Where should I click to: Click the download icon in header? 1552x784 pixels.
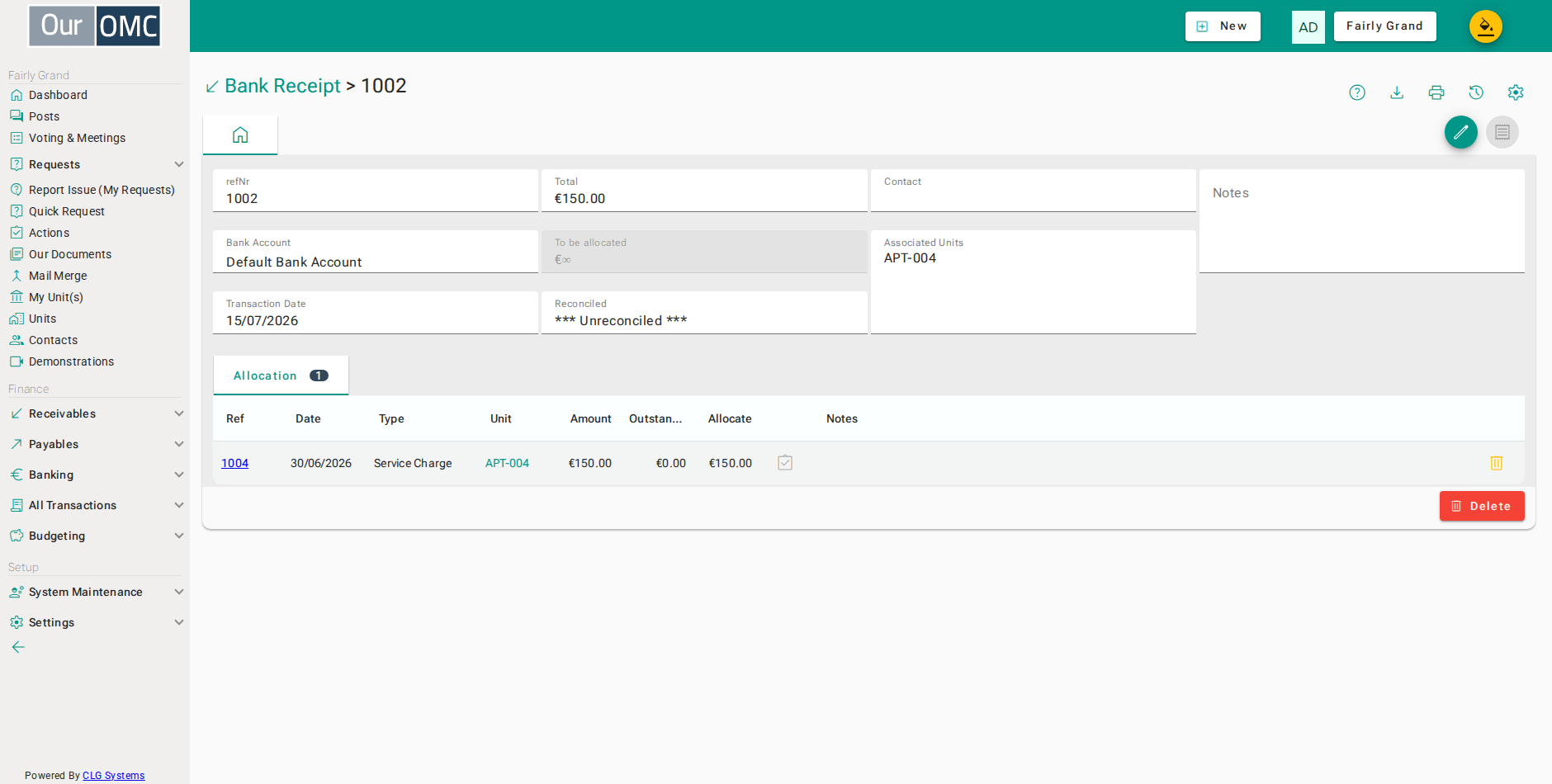pos(1397,92)
